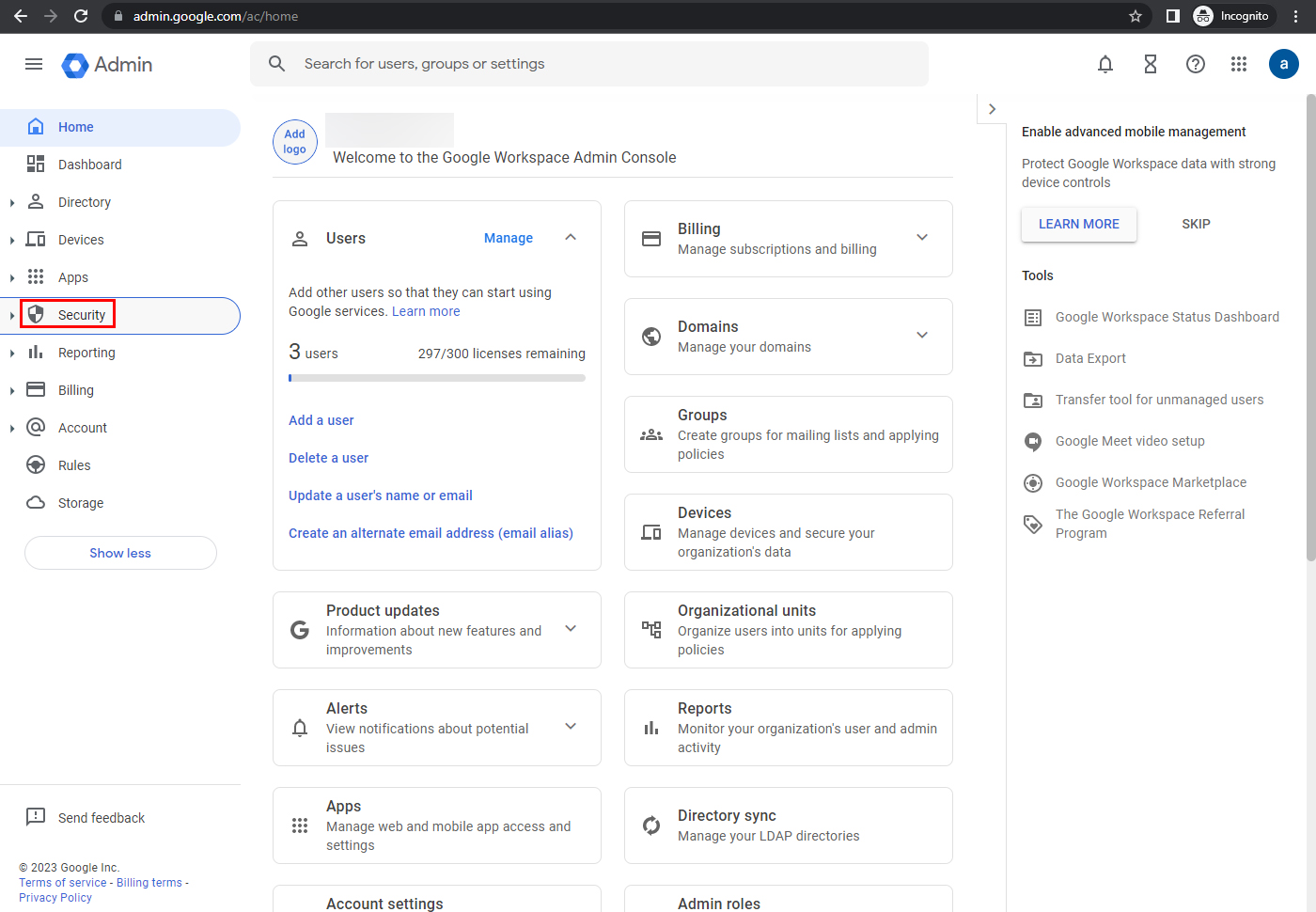Open the Terms of service link
This screenshot has height=912, width=1316.
click(x=63, y=883)
